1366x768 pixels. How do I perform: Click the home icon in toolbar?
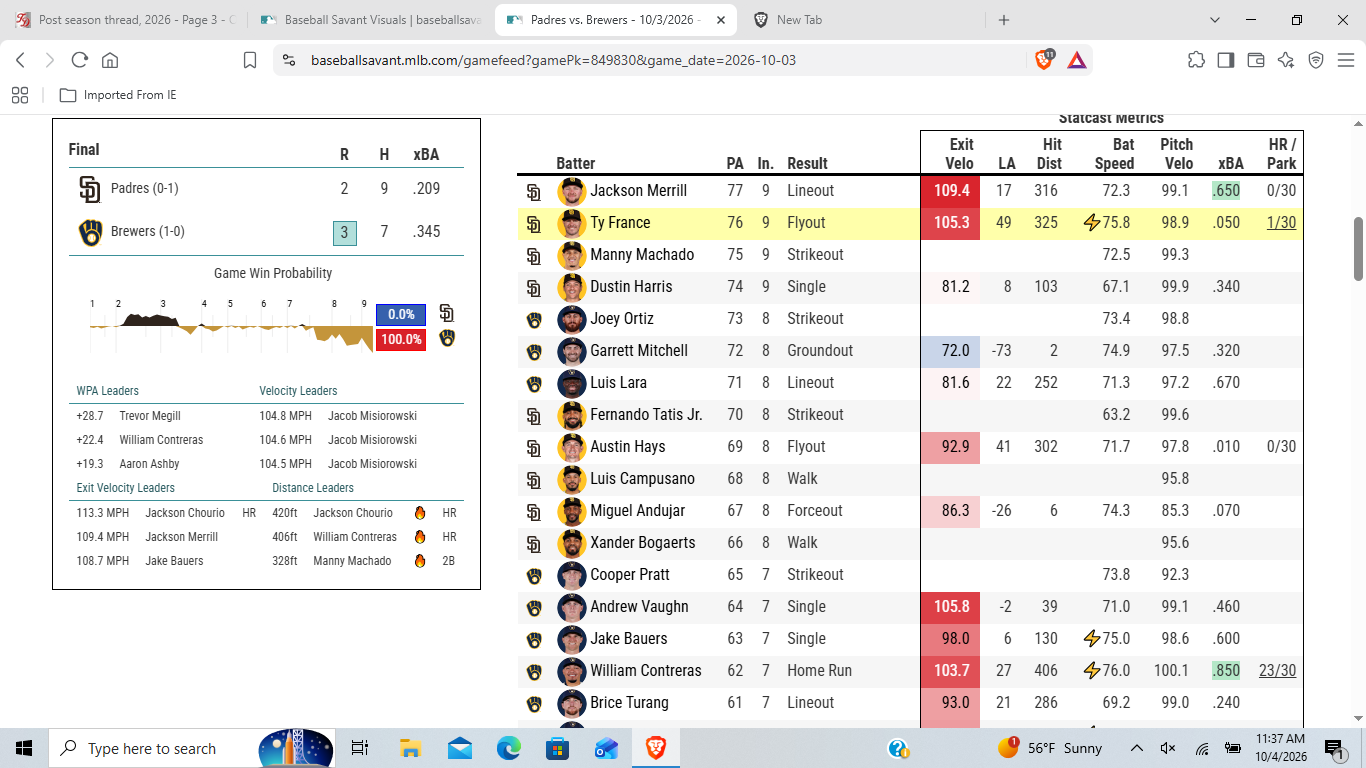[110, 60]
